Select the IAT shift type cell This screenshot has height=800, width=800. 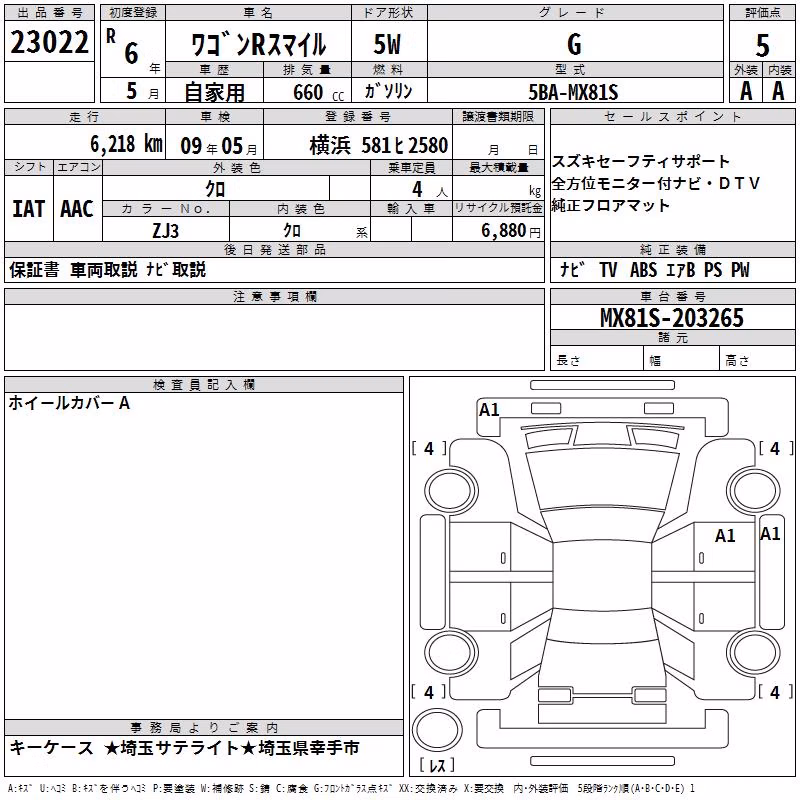(x=29, y=209)
